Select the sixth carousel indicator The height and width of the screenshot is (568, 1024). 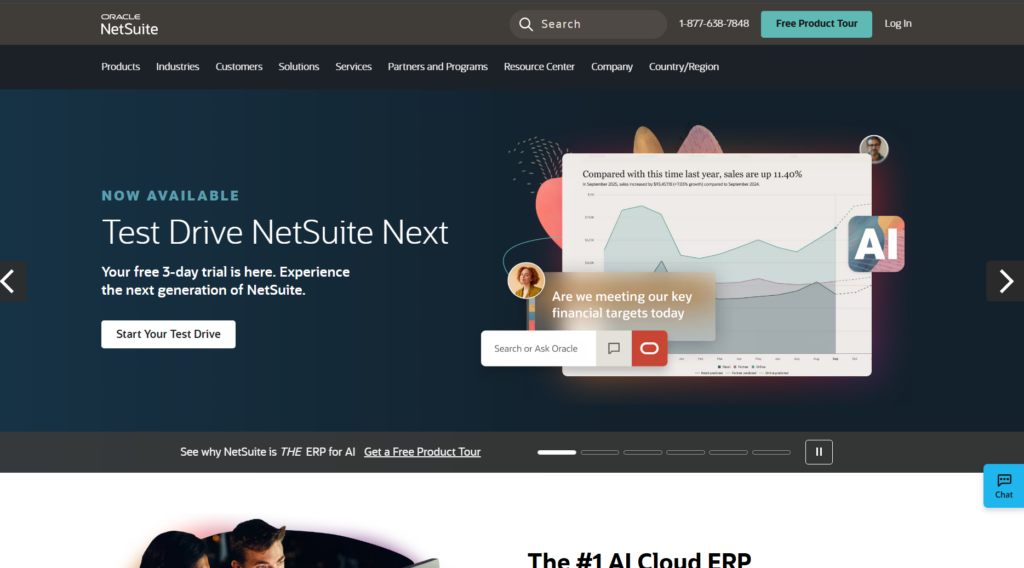coord(771,452)
